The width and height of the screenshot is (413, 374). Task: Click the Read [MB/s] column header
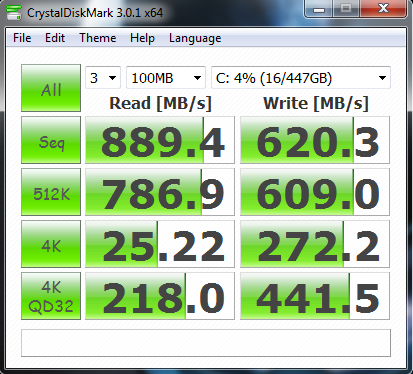(160, 103)
